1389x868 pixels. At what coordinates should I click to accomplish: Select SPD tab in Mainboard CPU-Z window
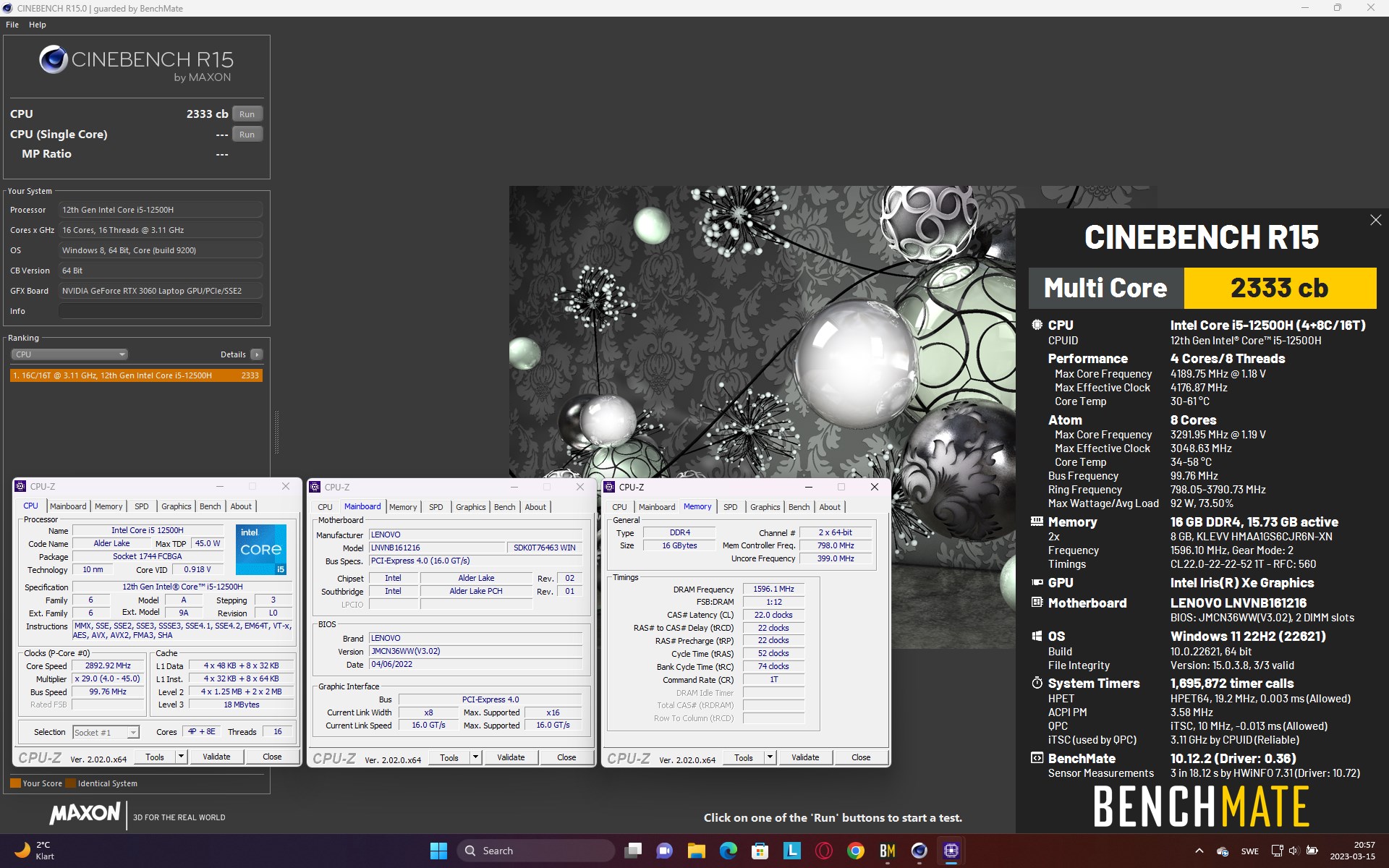coord(436,507)
